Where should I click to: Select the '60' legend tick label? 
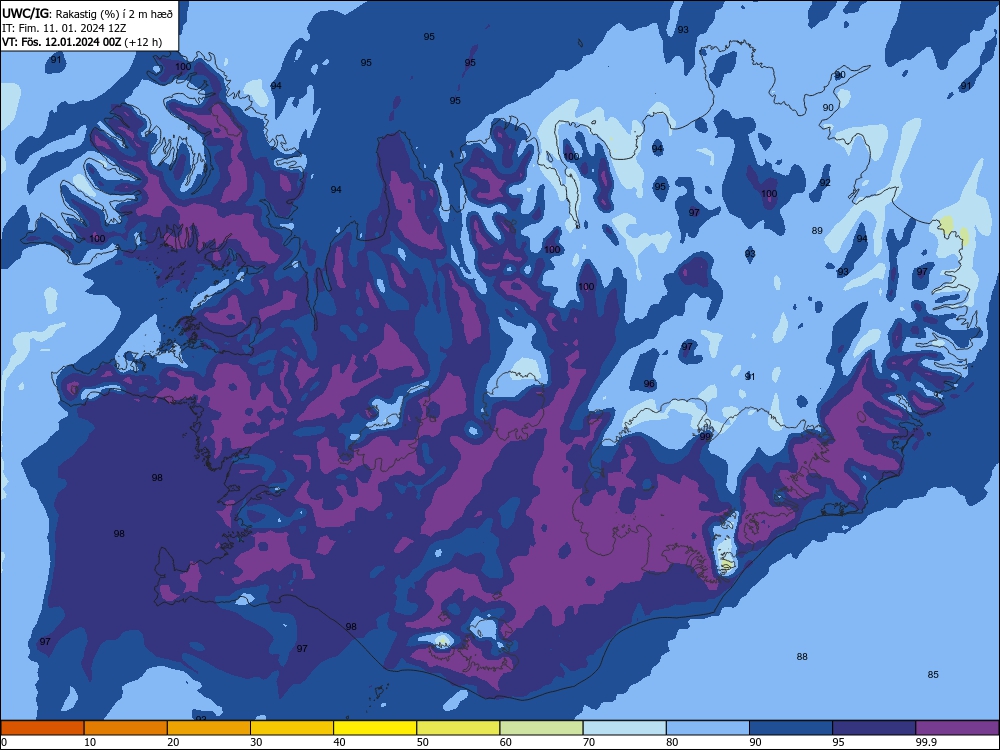pyautogui.click(x=506, y=742)
